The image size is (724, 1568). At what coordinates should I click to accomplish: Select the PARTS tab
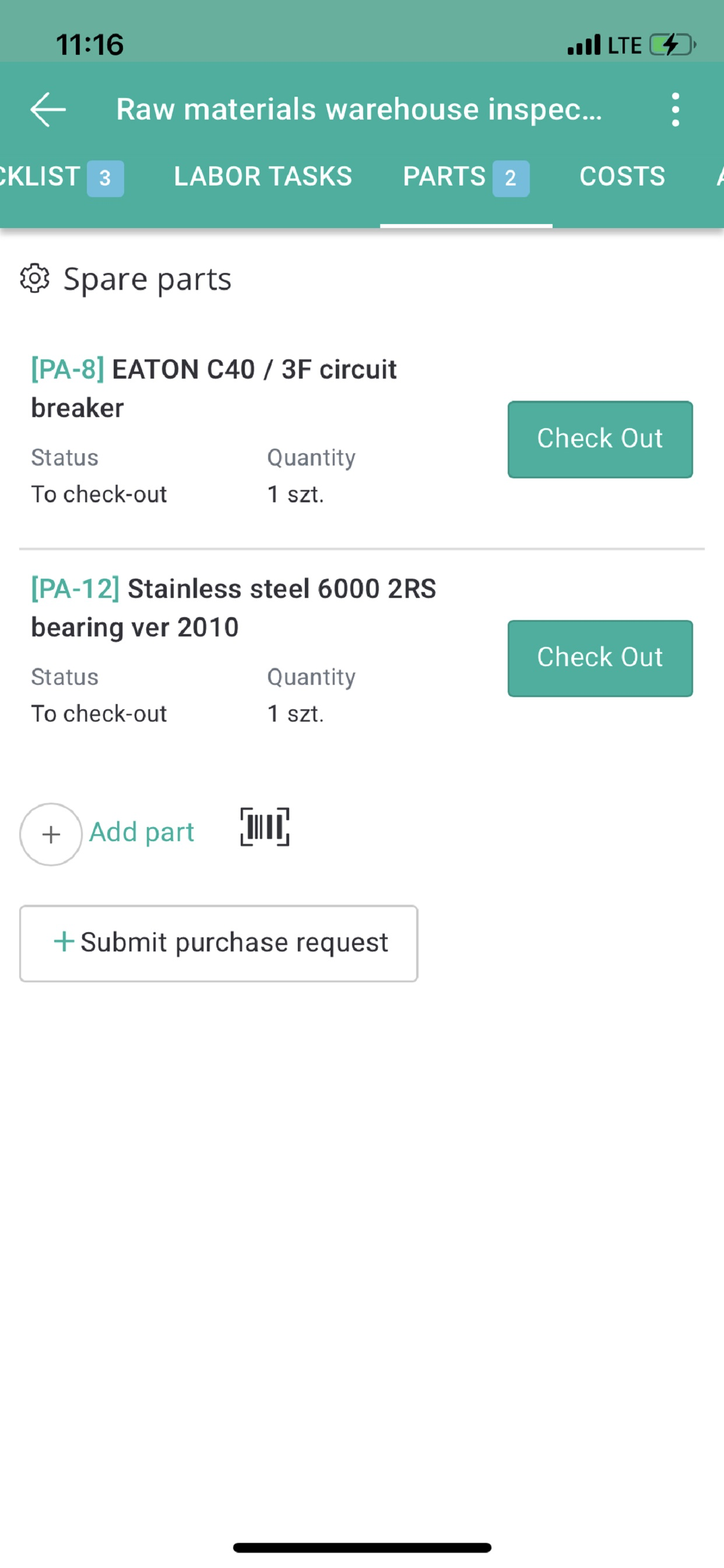pos(466,177)
